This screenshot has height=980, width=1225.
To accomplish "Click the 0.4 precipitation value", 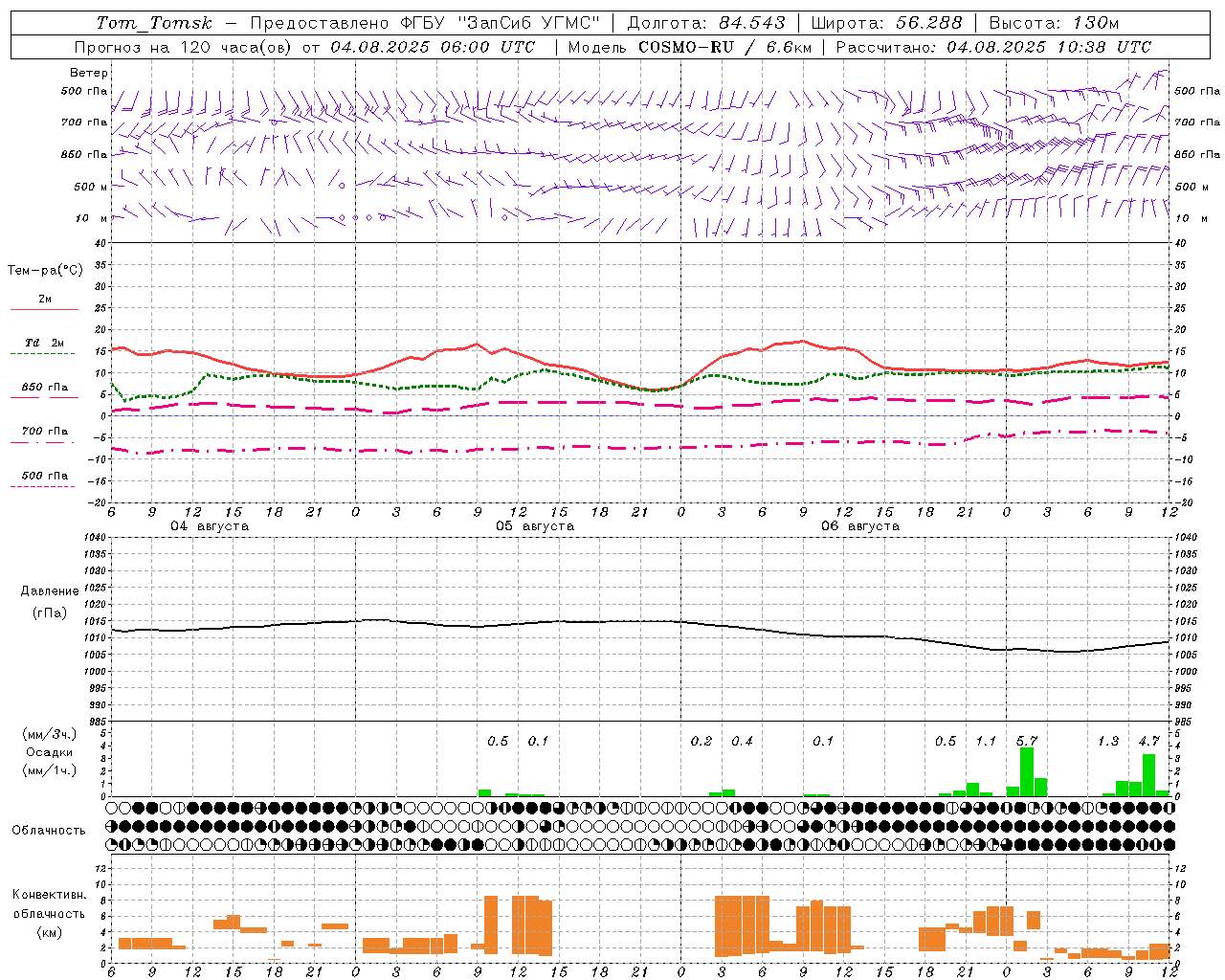I will click(x=742, y=741).
